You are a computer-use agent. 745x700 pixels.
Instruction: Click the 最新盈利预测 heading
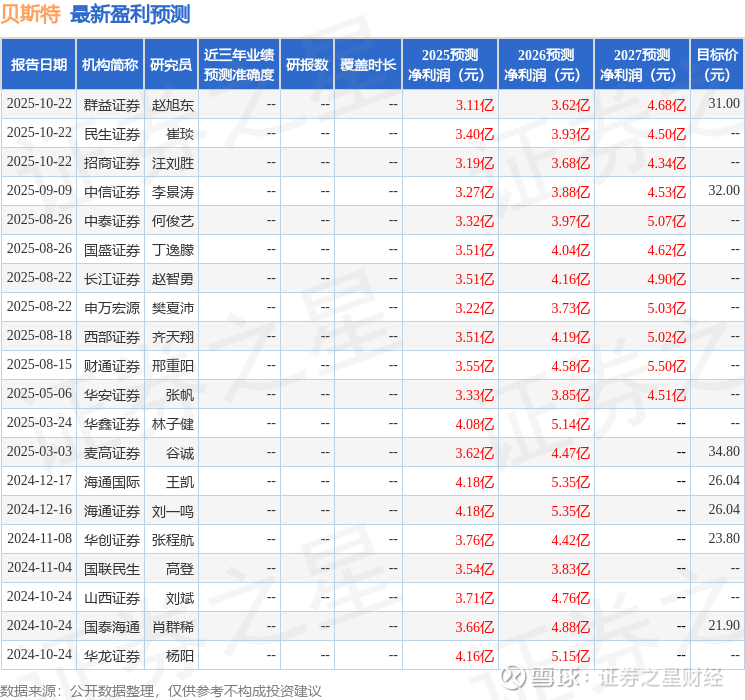130,14
